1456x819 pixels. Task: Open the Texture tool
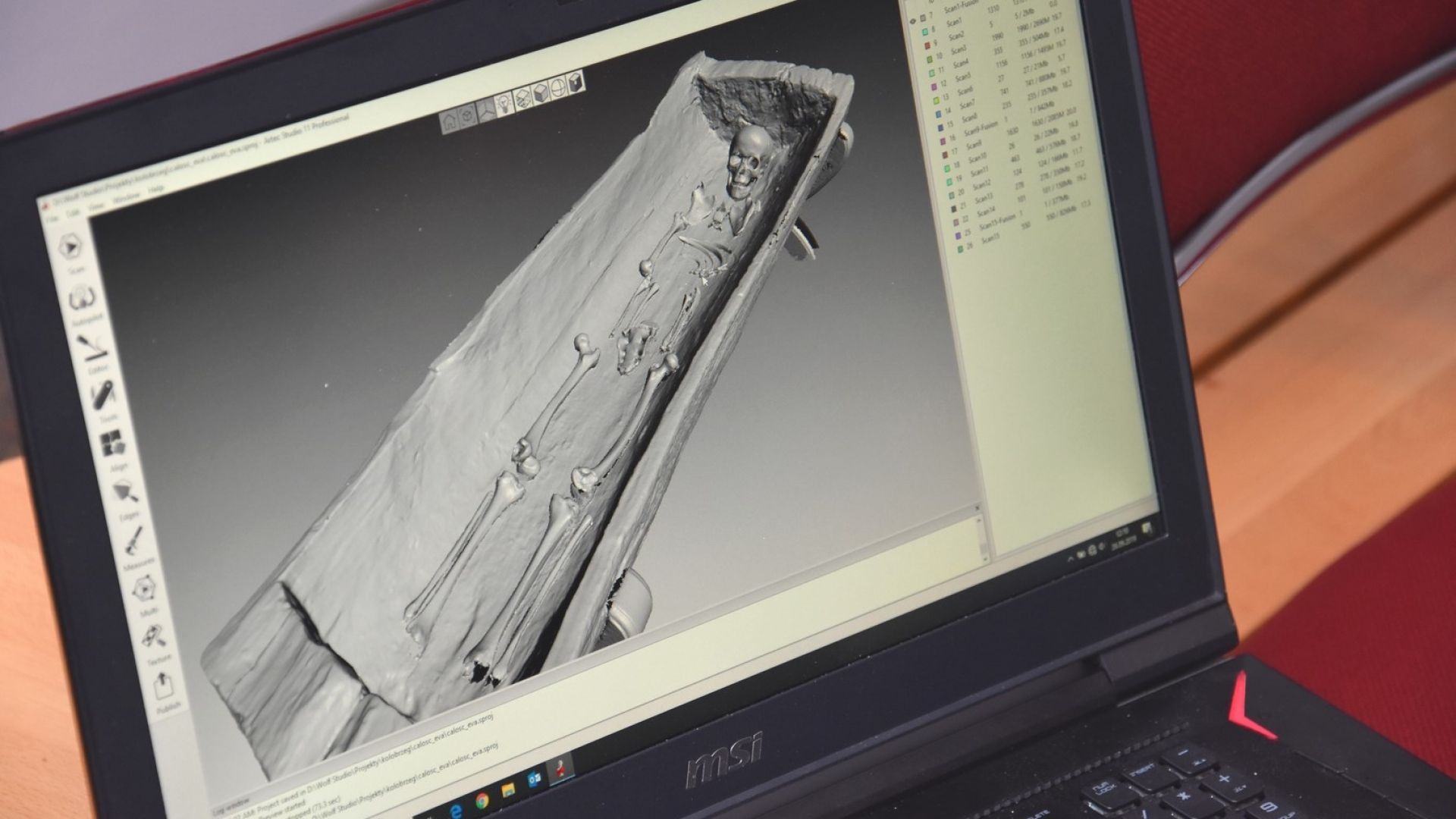tap(154, 637)
